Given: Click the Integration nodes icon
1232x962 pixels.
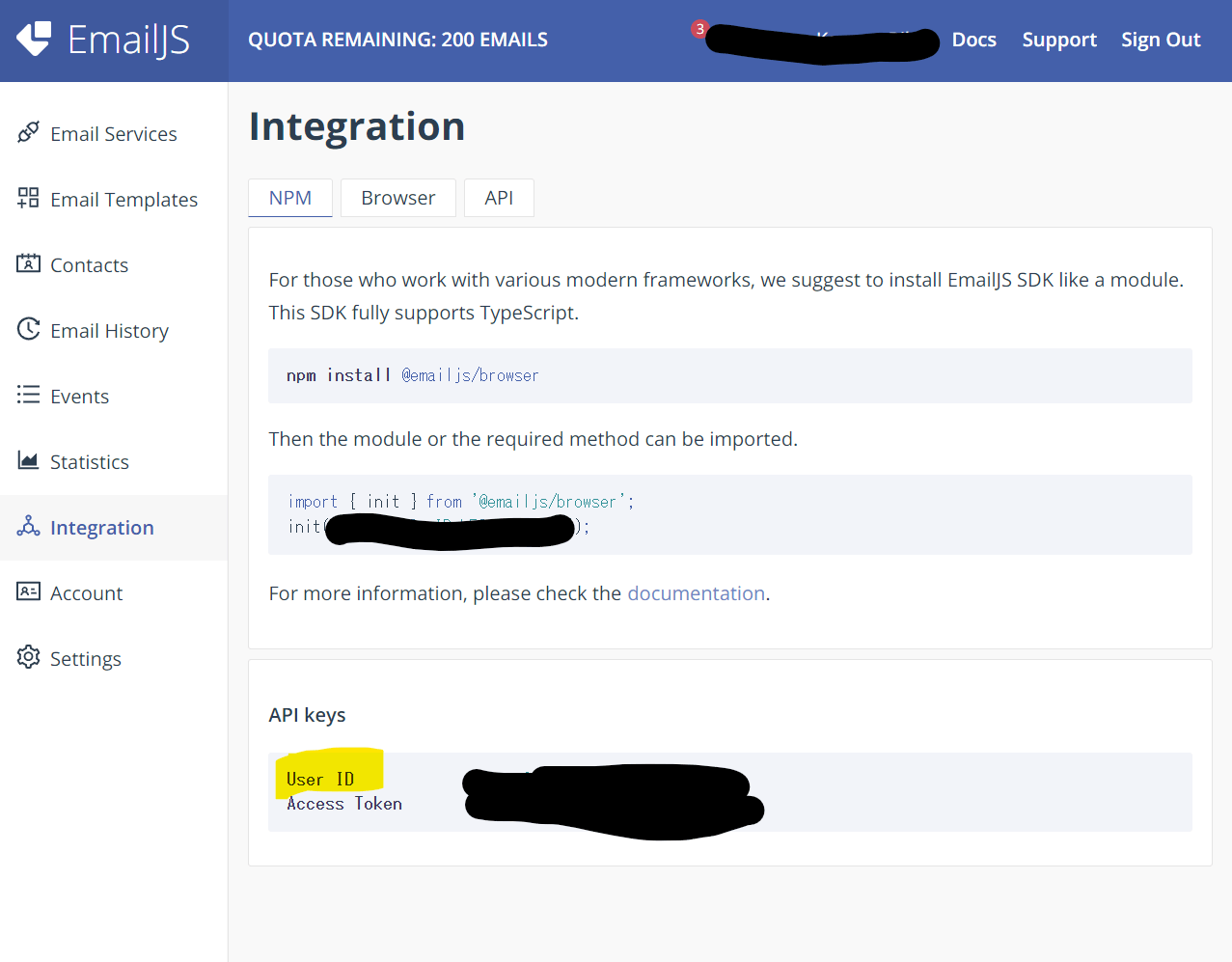Looking at the screenshot, I should [x=29, y=526].
